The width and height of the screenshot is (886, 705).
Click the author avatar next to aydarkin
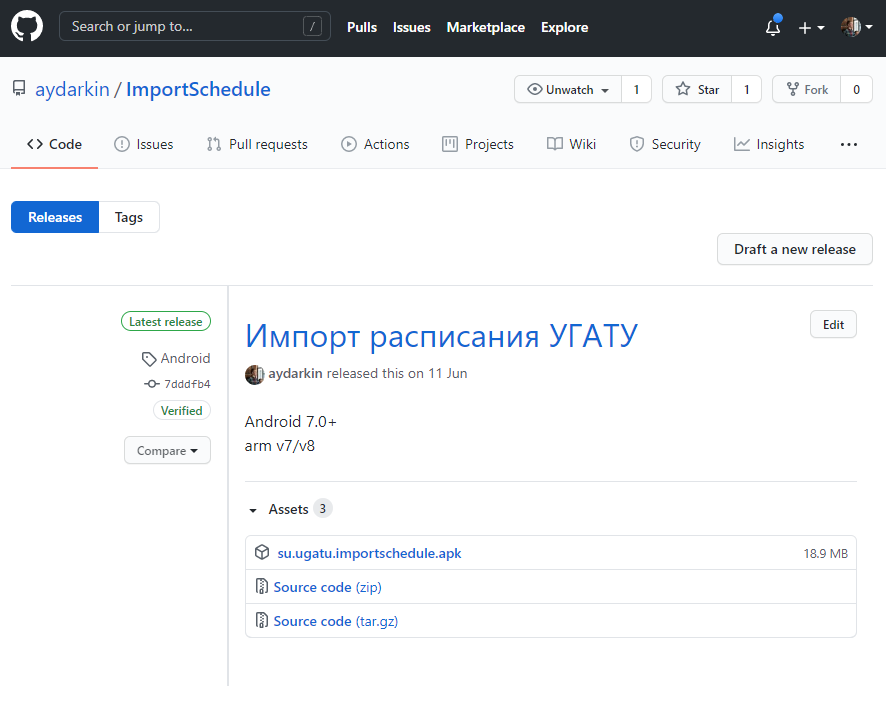(x=255, y=373)
